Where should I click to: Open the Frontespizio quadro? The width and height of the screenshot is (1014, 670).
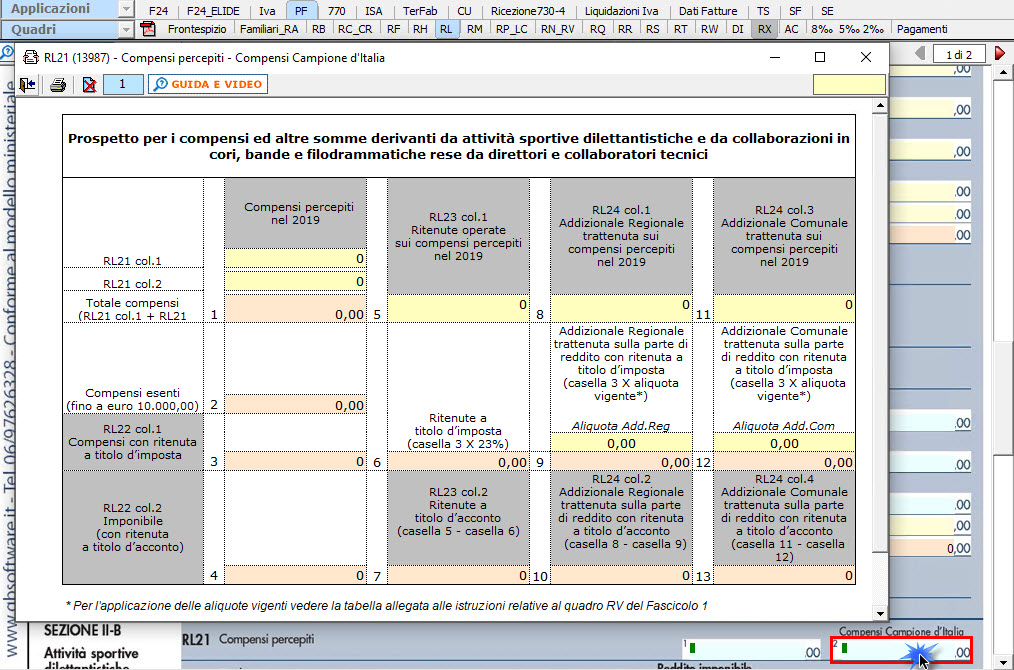pyautogui.click(x=197, y=29)
